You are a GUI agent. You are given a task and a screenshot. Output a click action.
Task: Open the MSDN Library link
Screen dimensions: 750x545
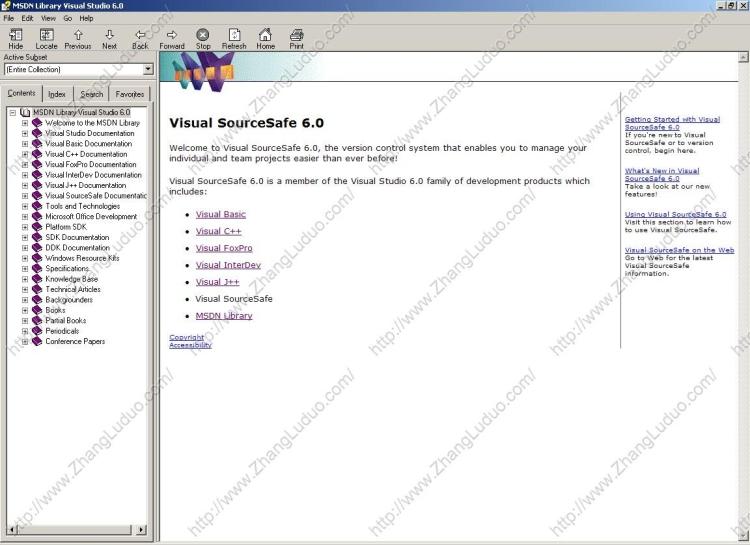point(224,316)
